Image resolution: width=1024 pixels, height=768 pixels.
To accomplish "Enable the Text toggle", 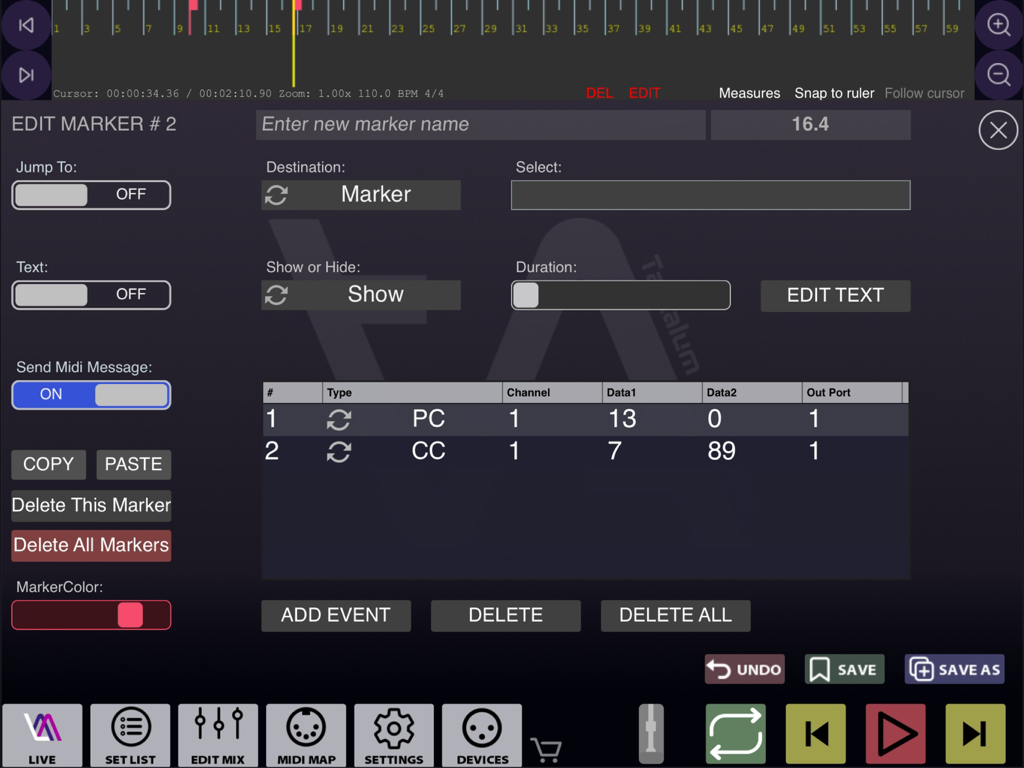I will pyautogui.click(x=91, y=294).
